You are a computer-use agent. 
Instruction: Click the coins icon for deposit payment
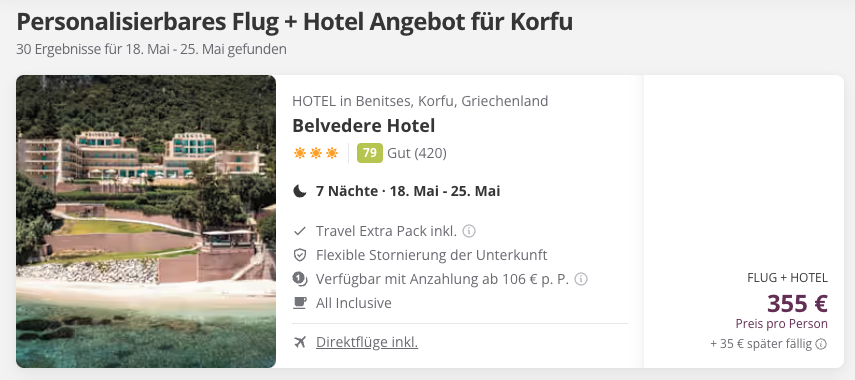pyautogui.click(x=299, y=279)
